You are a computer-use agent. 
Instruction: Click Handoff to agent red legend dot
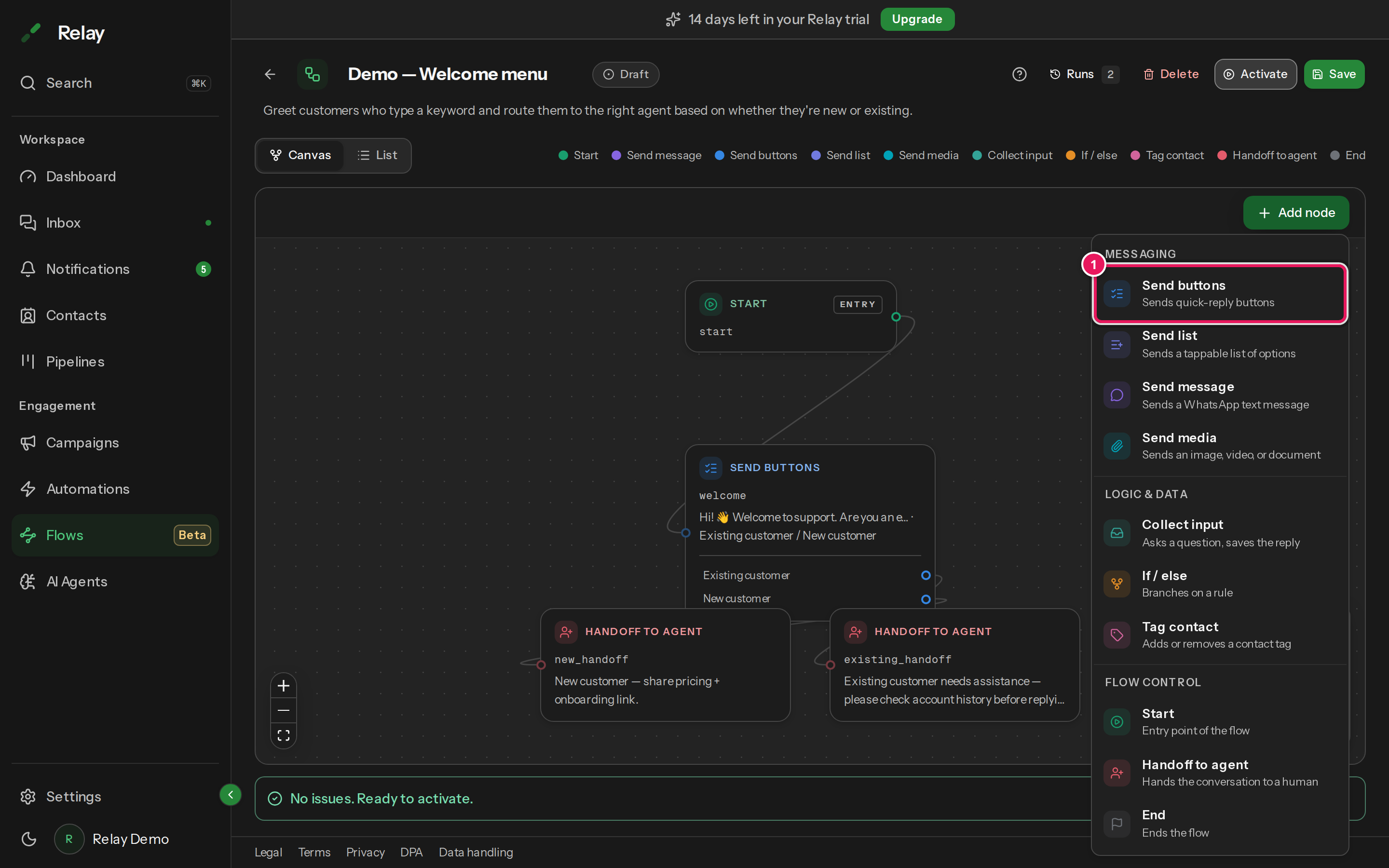pos(1222,155)
